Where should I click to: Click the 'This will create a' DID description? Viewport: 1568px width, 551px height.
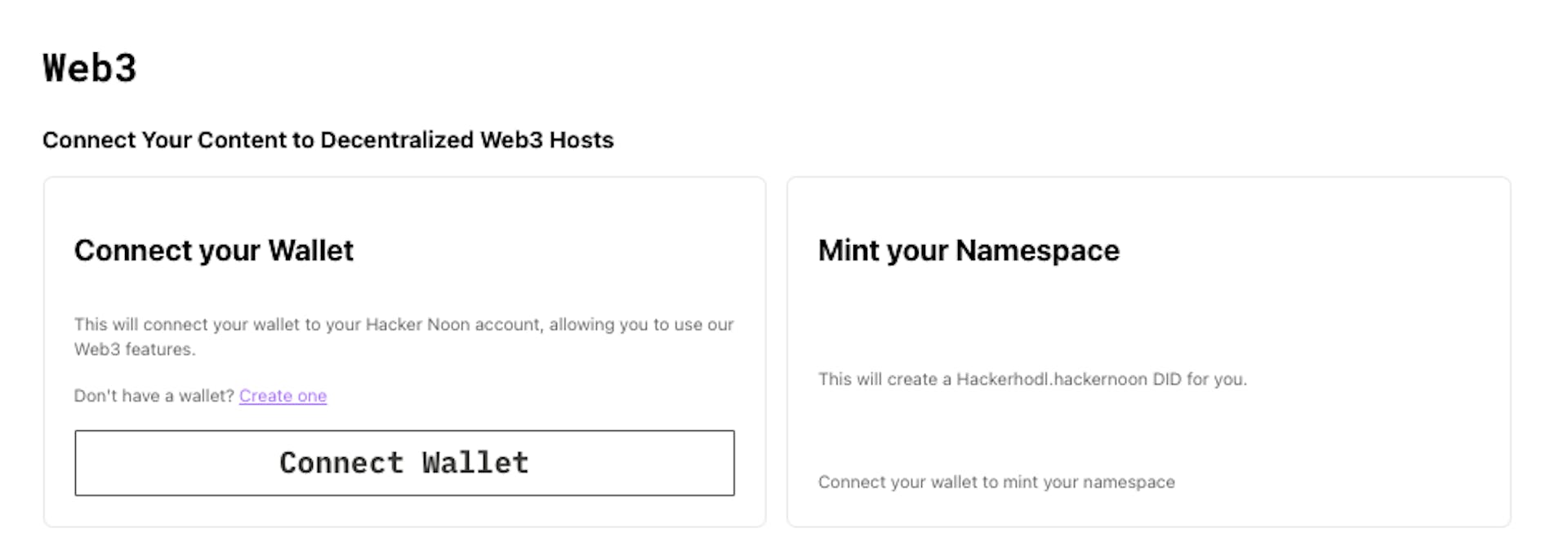1032,380
